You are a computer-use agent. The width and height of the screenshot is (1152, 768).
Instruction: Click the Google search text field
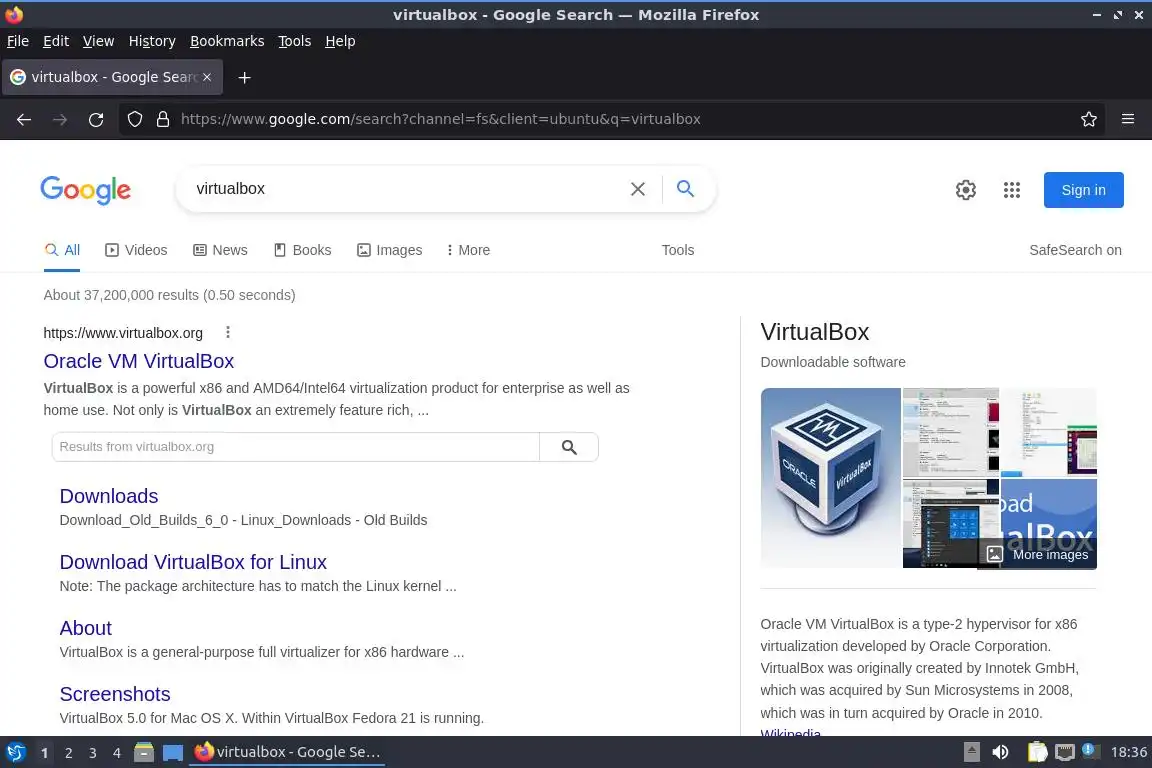[x=404, y=189]
